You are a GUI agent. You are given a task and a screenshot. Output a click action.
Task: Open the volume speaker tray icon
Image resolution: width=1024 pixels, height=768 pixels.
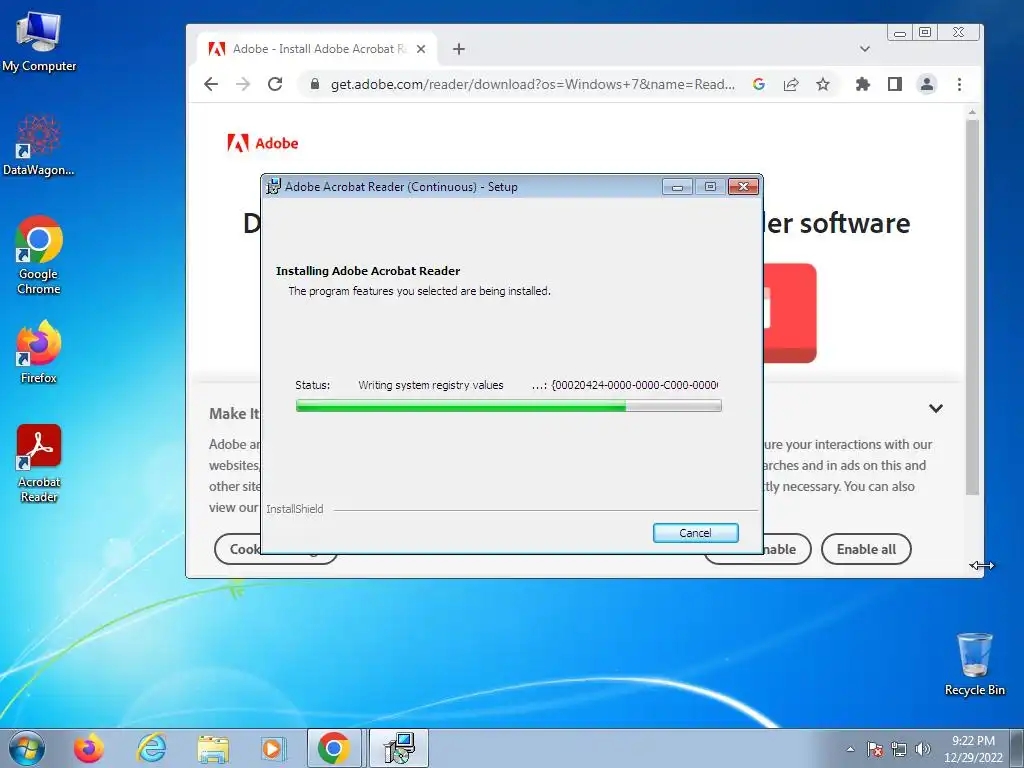tap(923, 749)
